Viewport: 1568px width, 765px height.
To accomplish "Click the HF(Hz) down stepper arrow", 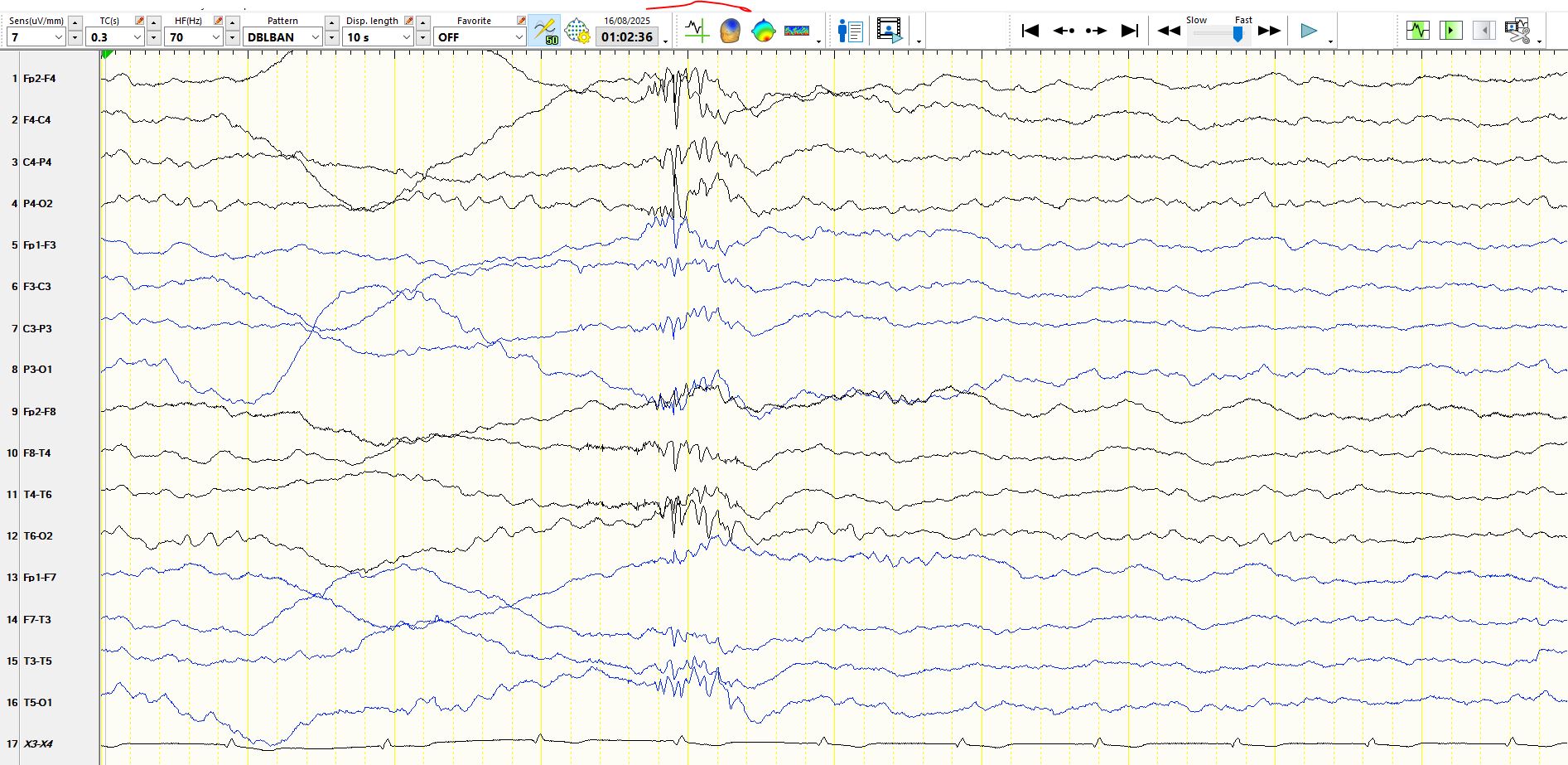I will pos(233,37).
